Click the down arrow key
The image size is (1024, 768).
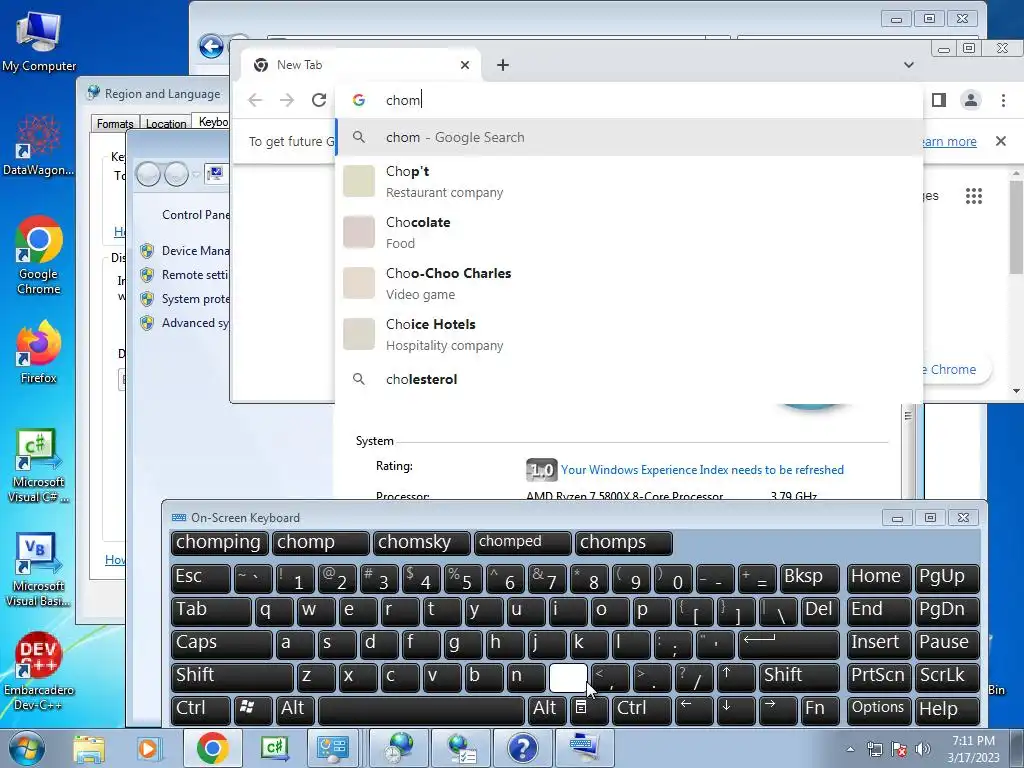pyautogui.click(x=736, y=709)
